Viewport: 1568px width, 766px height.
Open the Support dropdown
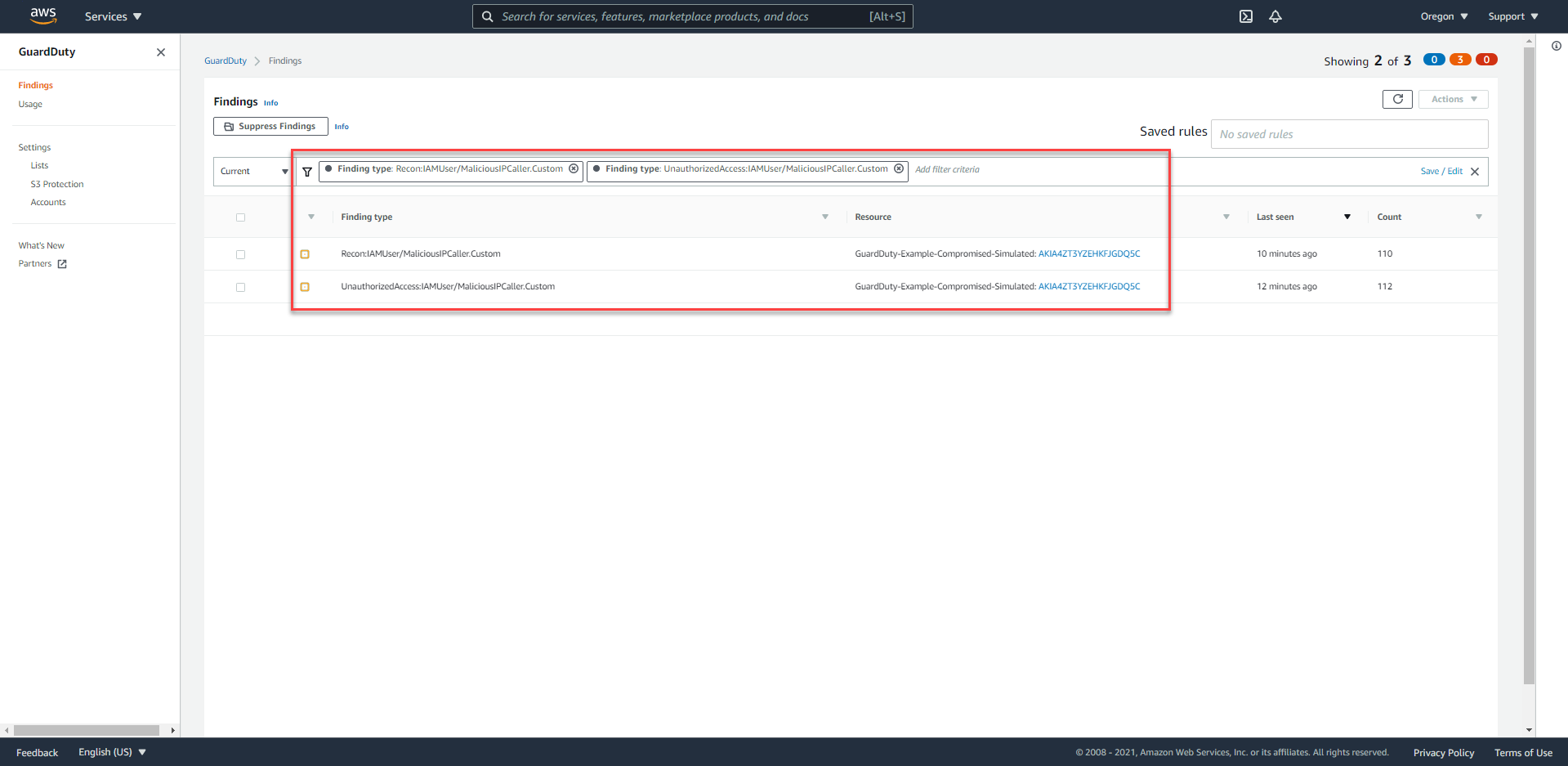[1513, 16]
